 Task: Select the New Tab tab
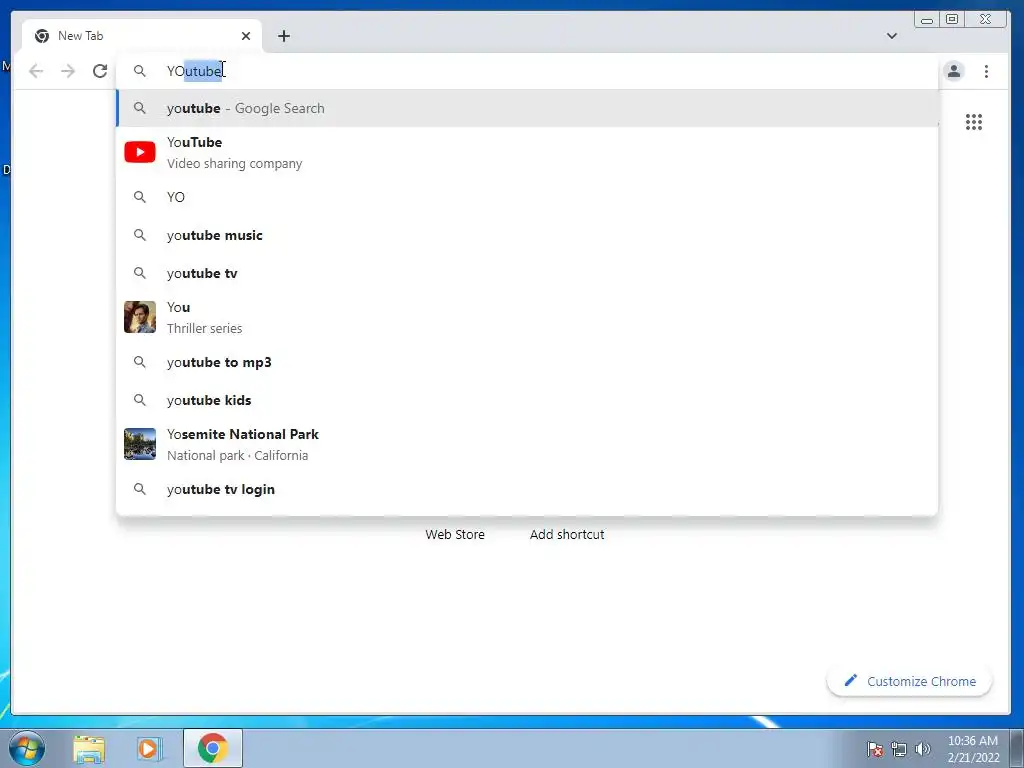[x=142, y=36]
